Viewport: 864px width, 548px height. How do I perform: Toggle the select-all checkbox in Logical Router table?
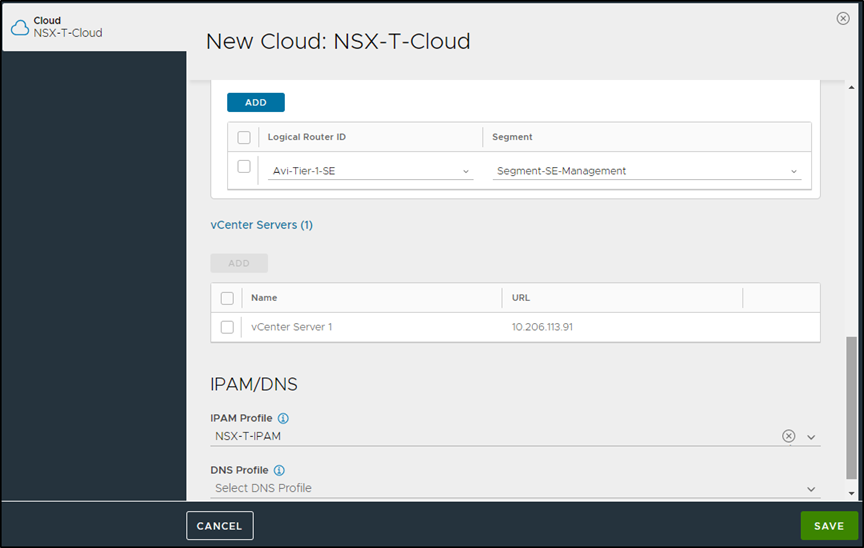coord(244,137)
